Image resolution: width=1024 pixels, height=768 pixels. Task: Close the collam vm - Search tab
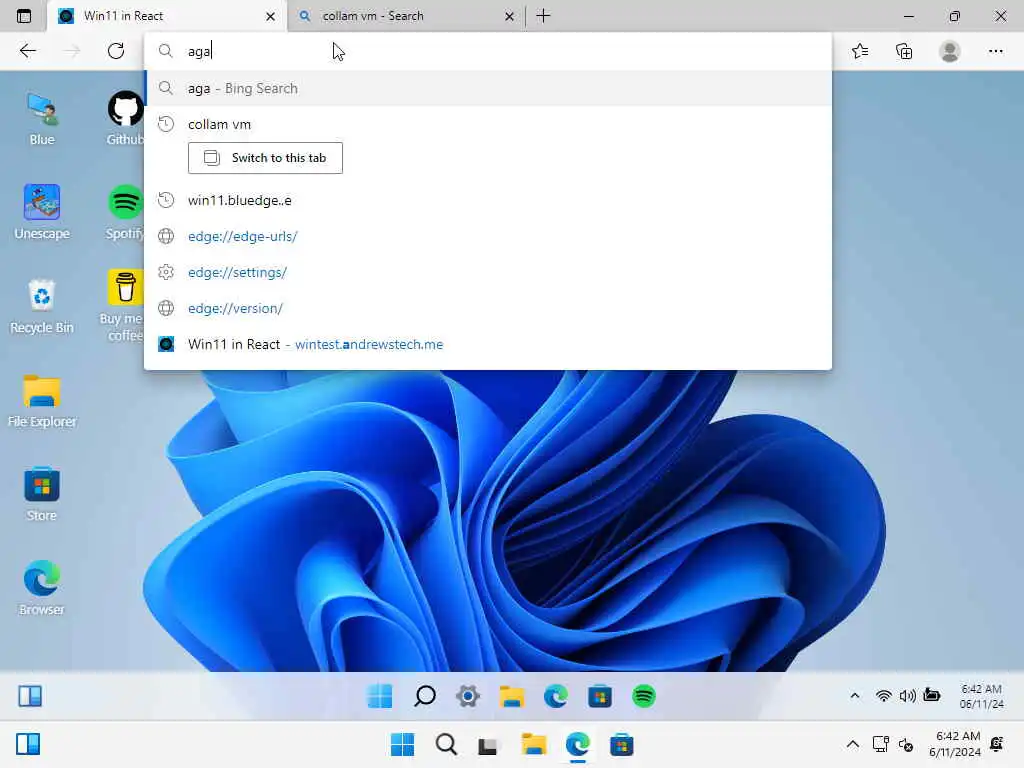pos(509,16)
